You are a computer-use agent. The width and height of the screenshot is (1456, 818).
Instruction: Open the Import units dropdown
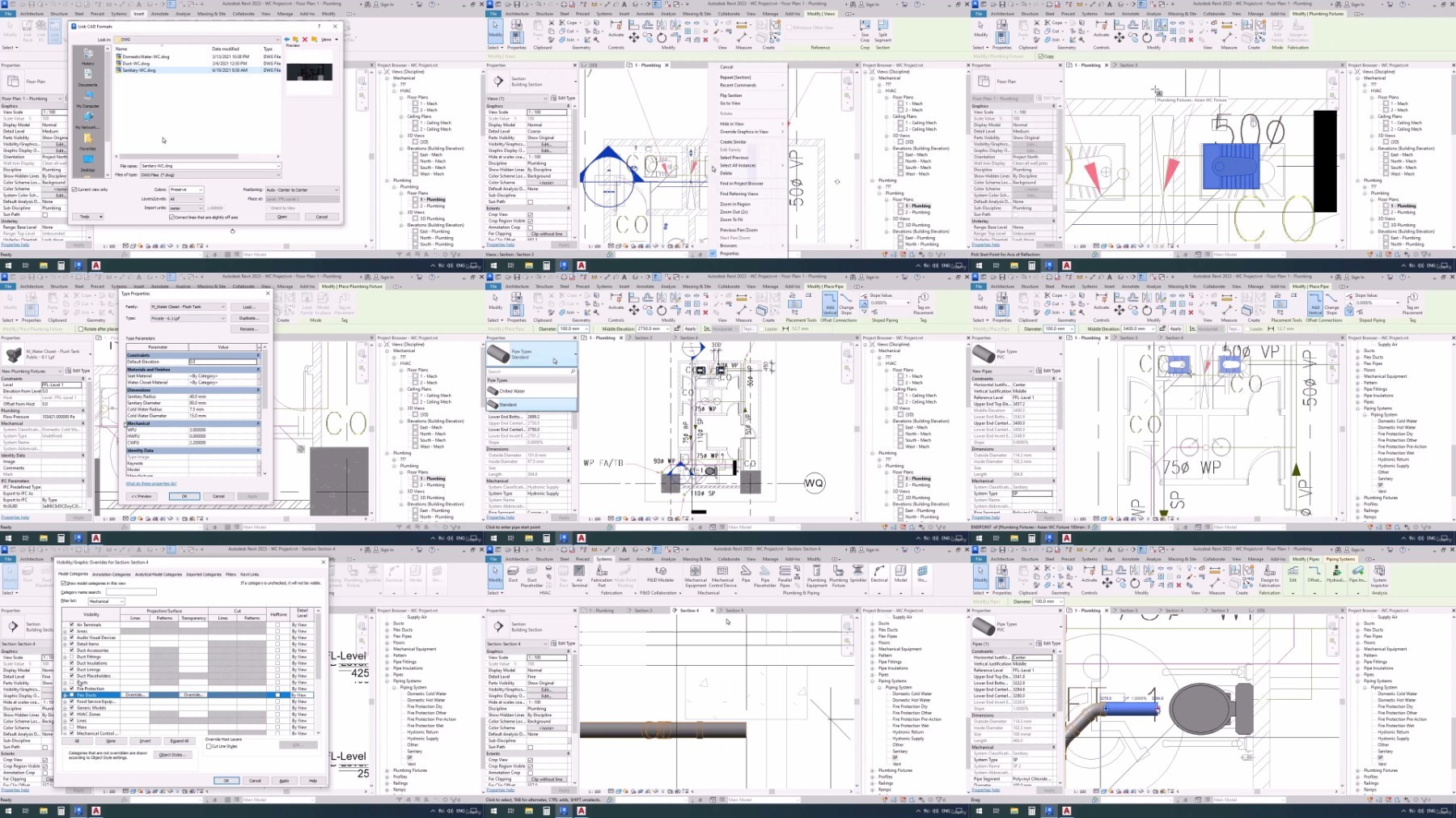point(187,208)
